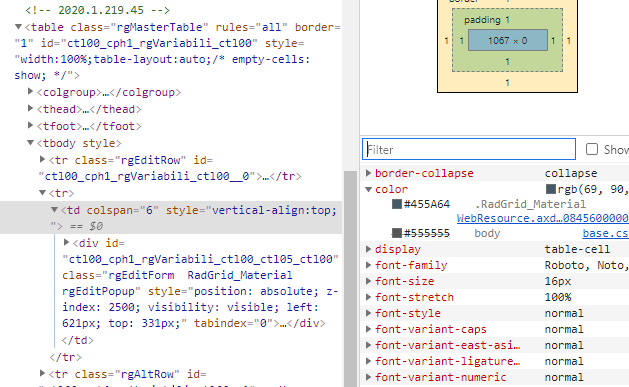Toggle the Show all checkbox
Screen dimensions: 629x387
click(x=592, y=149)
